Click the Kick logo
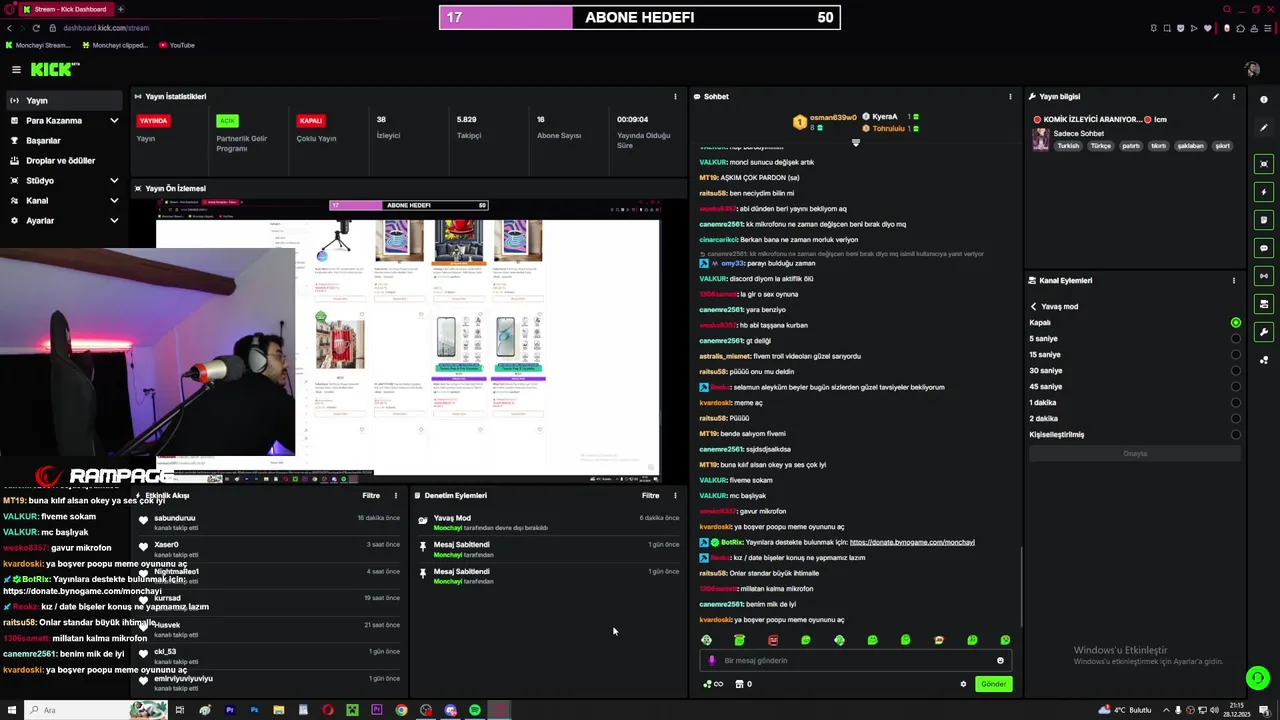The height and width of the screenshot is (720, 1280). click(x=55, y=69)
